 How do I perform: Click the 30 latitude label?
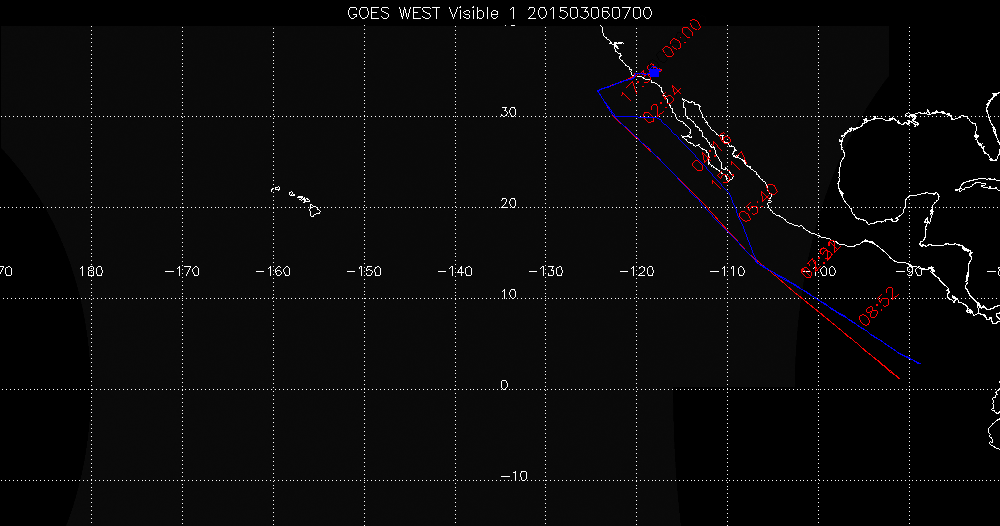pos(509,113)
